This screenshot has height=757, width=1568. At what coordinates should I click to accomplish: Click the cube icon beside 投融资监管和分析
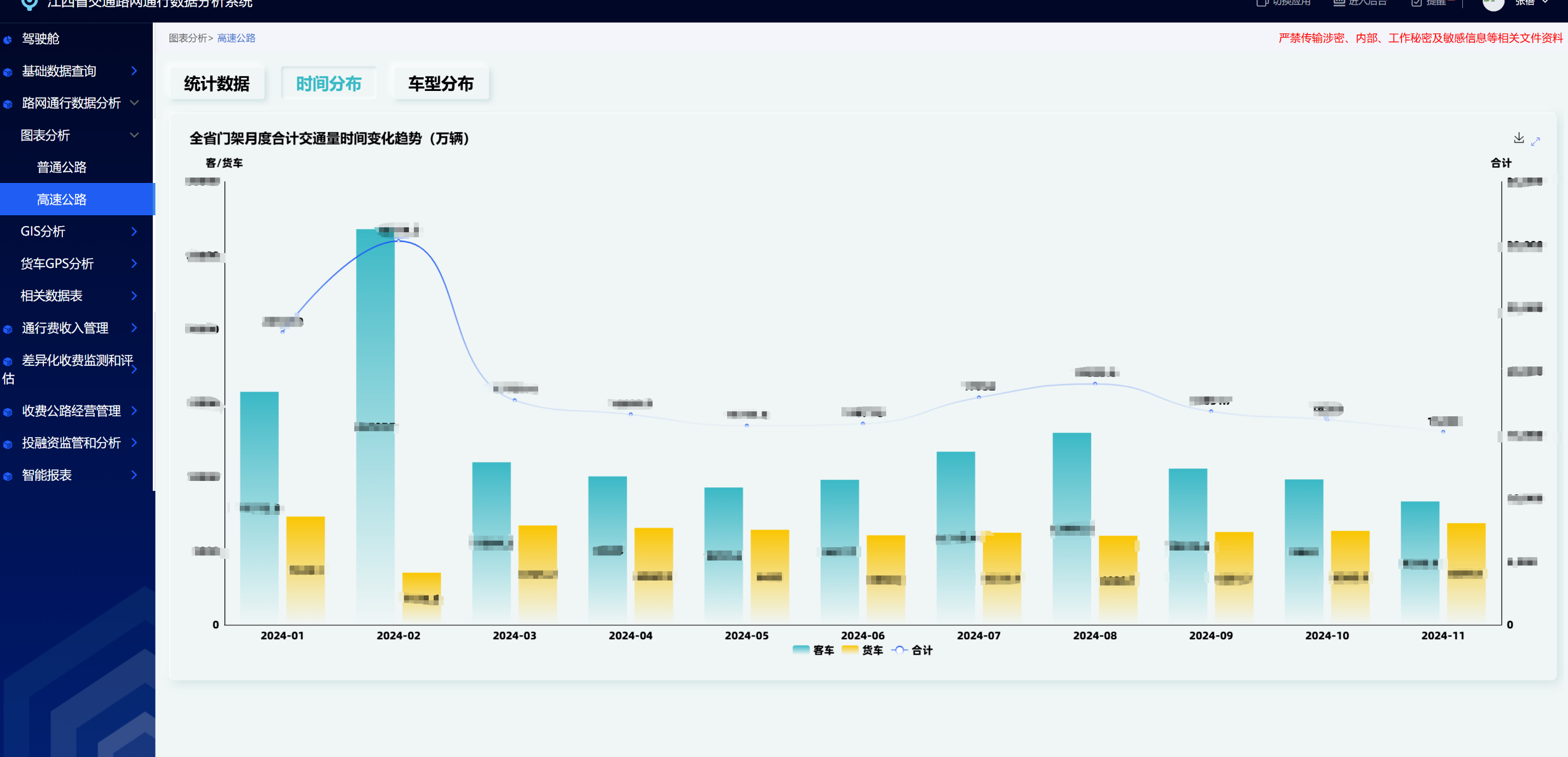[x=8, y=444]
